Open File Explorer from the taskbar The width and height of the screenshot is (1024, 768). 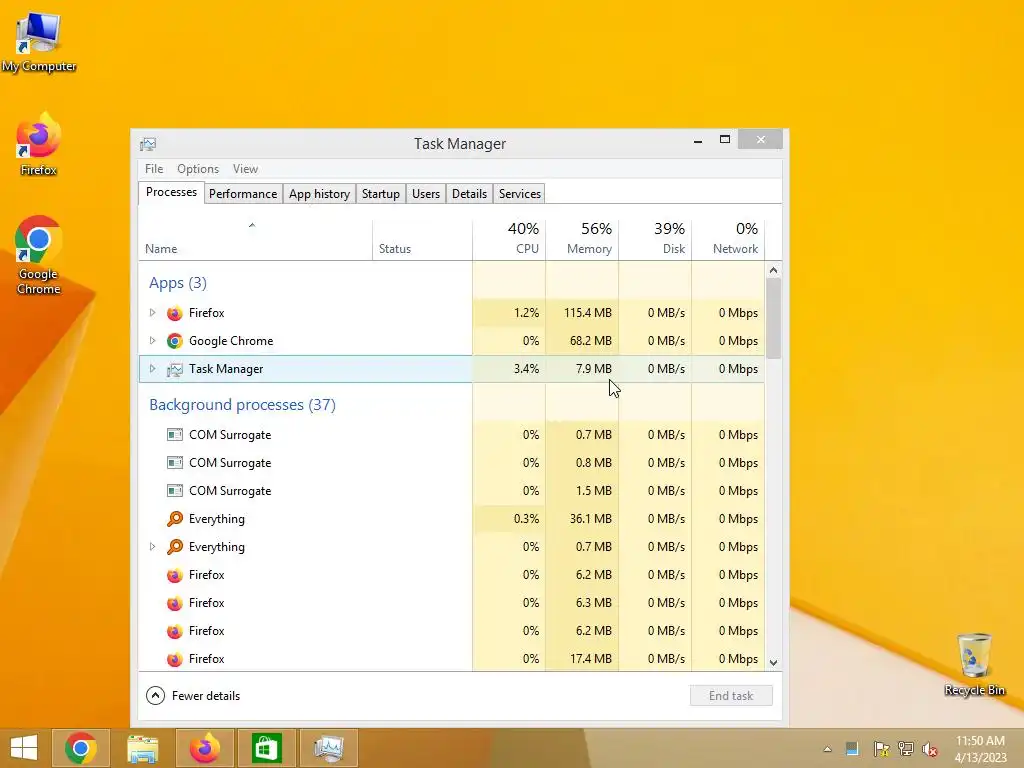tap(142, 748)
